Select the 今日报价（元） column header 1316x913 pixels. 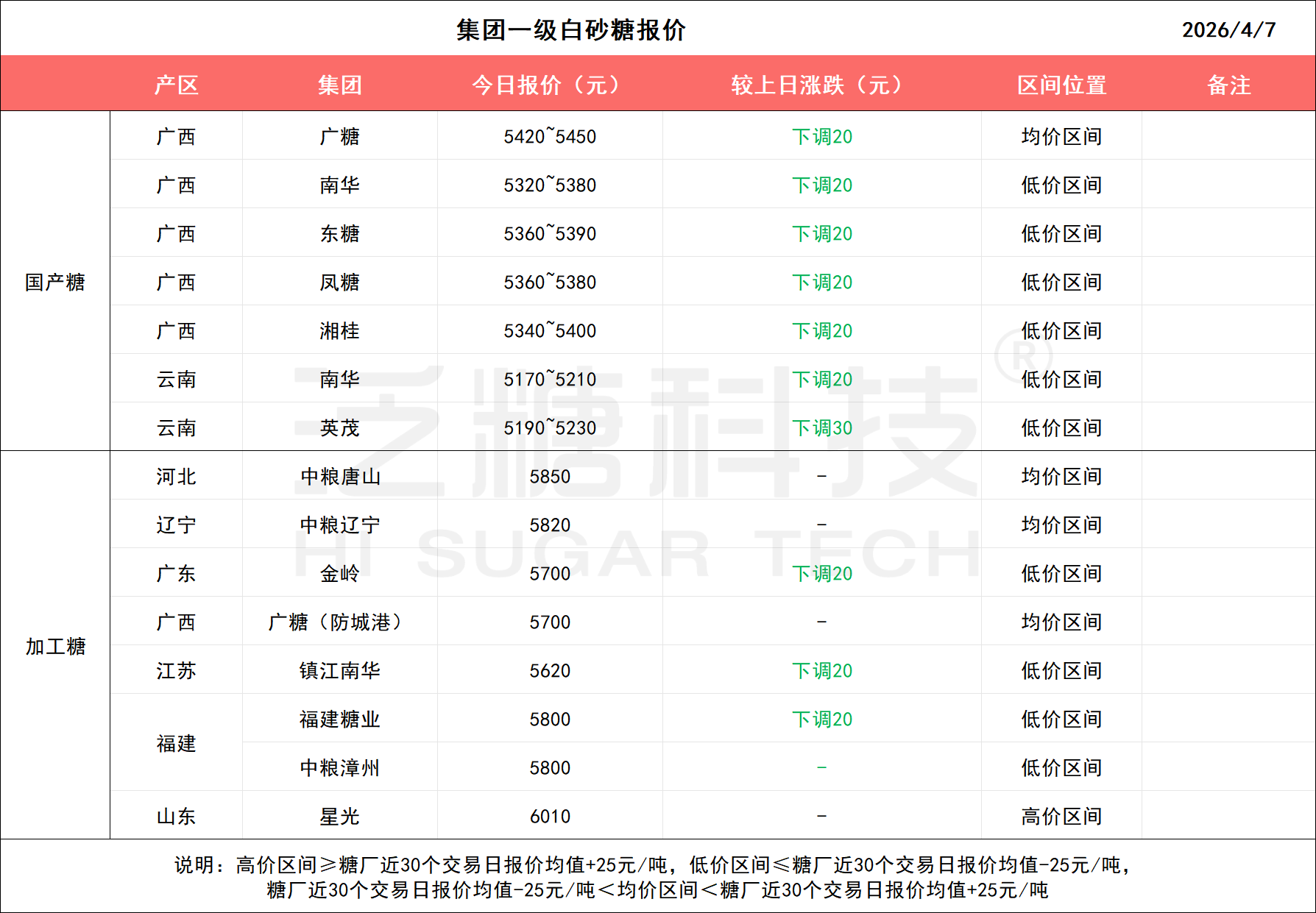(x=549, y=85)
